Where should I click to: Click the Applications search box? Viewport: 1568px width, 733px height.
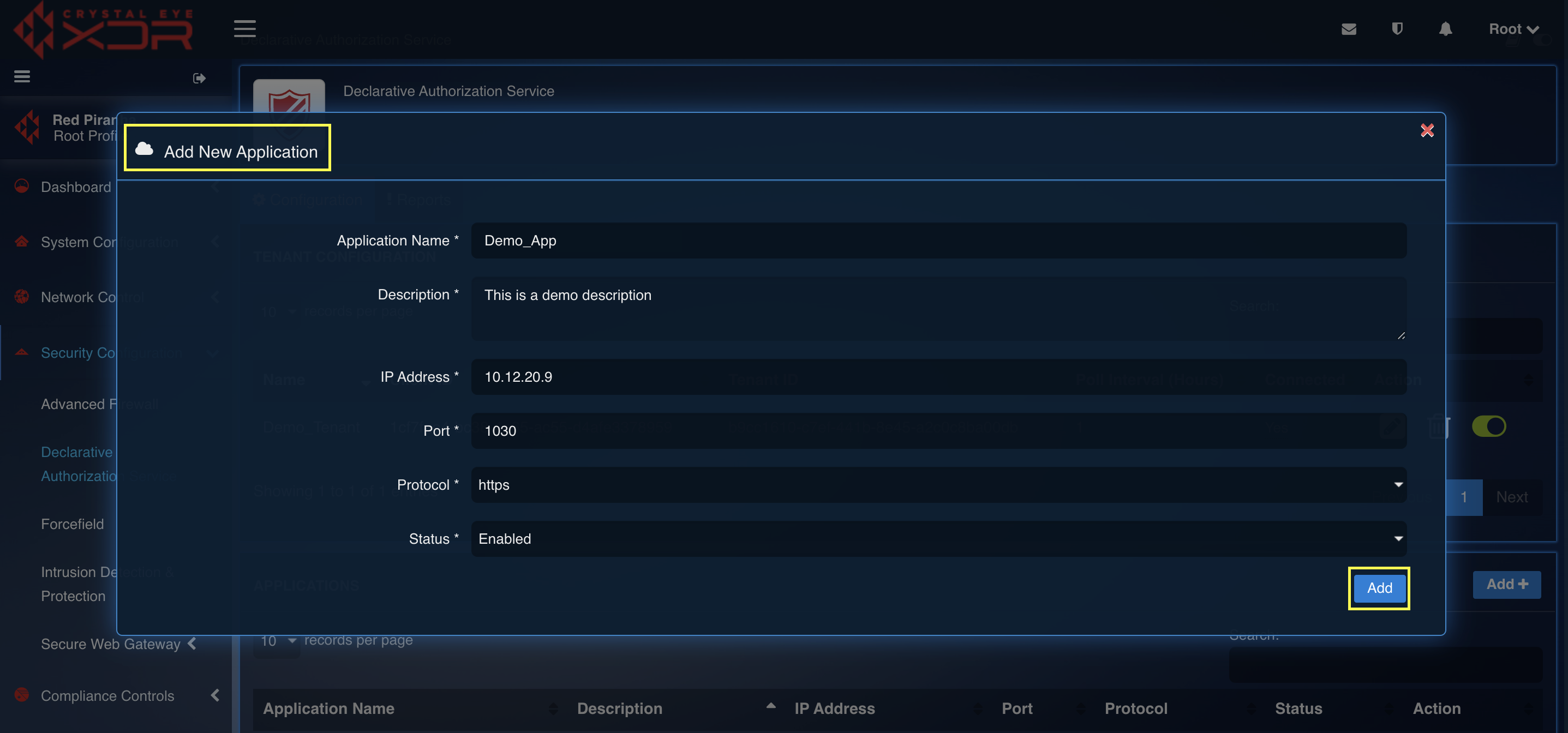(1385, 664)
